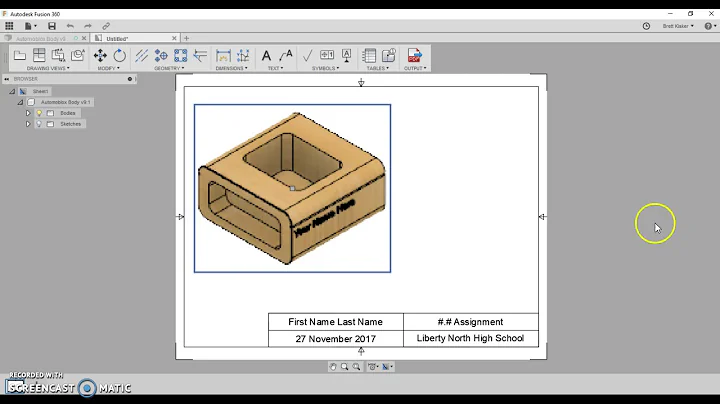
Task: Expand the Sketches folder
Action: (x=28, y=124)
